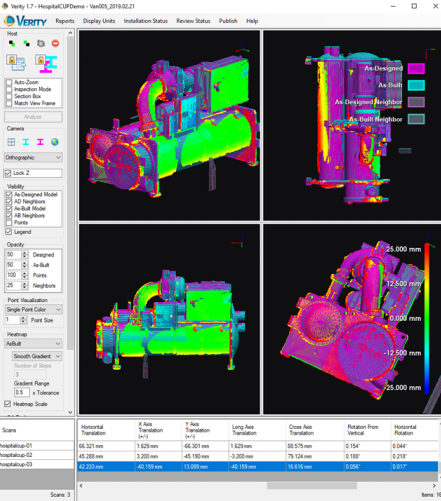Select the hospitalcup-02 scan row
The width and height of the screenshot is (441, 501).
click(x=37, y=455)
